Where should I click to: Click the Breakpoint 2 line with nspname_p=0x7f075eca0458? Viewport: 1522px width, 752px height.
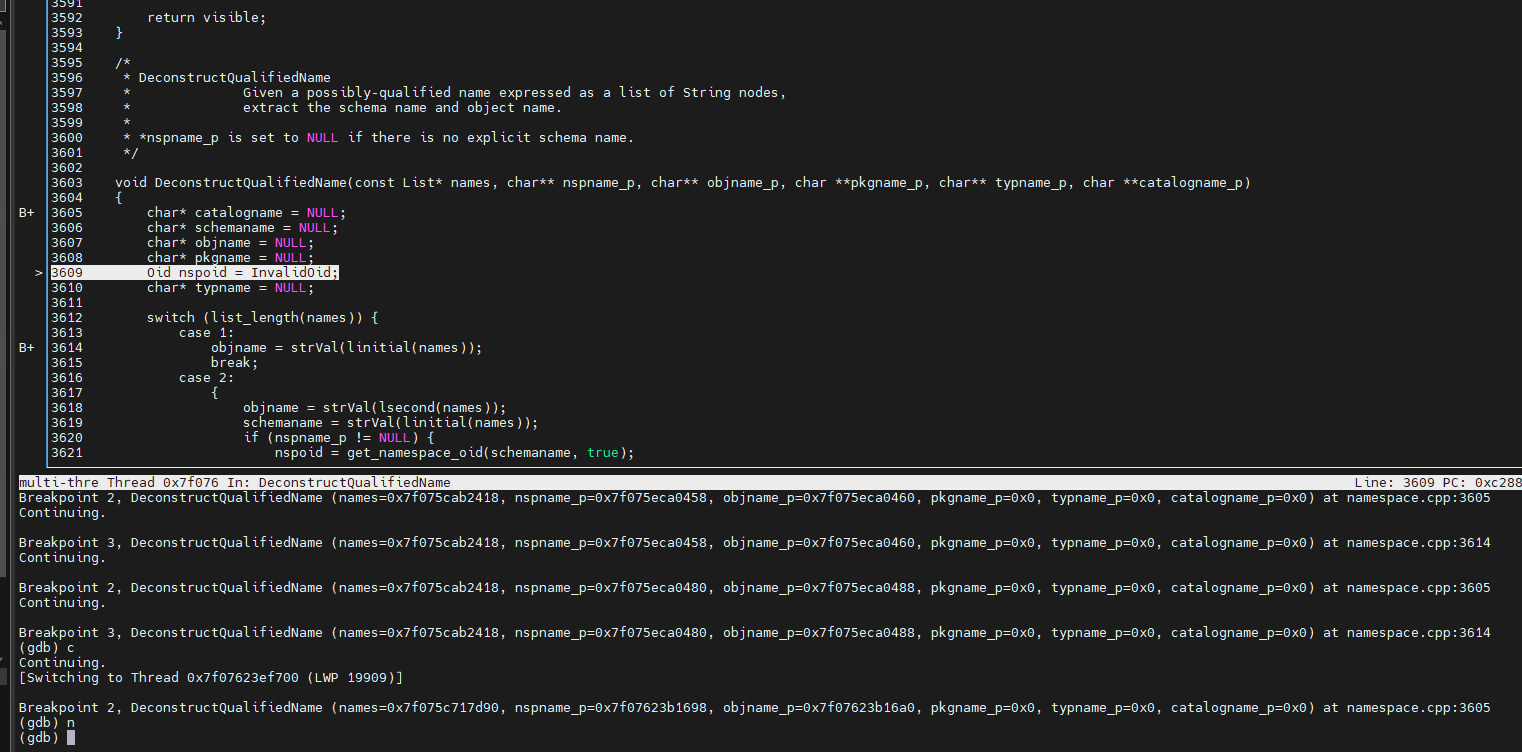(x=755, y=498)
